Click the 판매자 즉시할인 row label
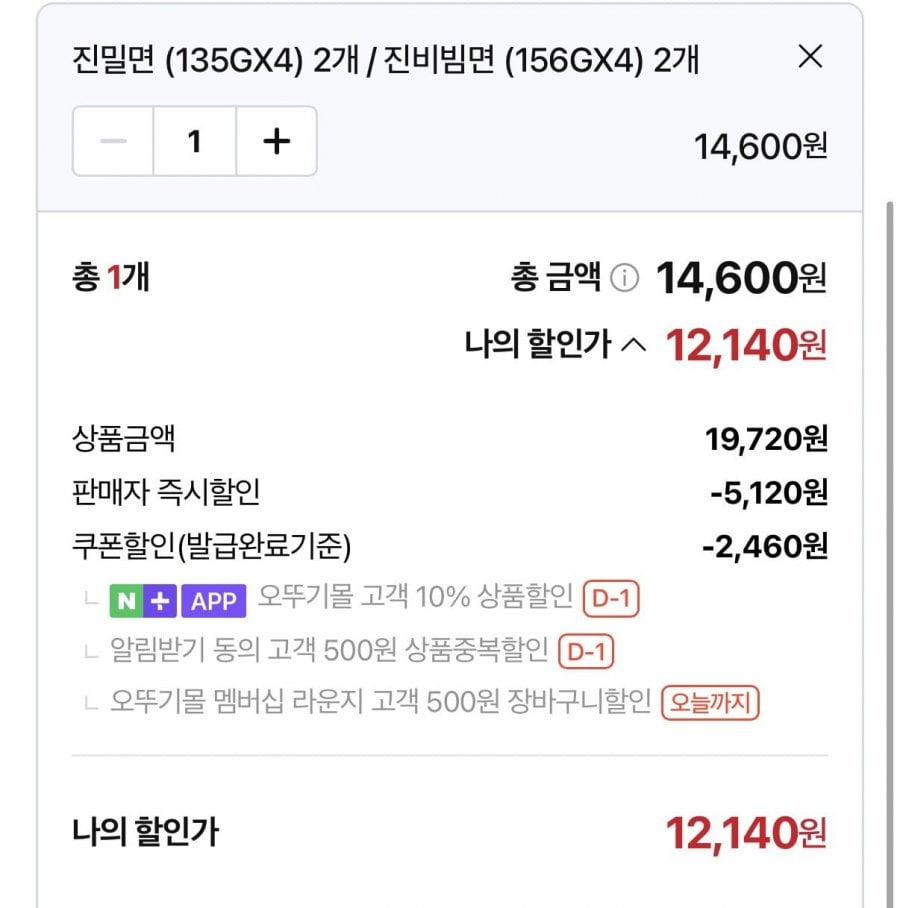Viewport: 900px width, 908px height. [x=167, y=492]
